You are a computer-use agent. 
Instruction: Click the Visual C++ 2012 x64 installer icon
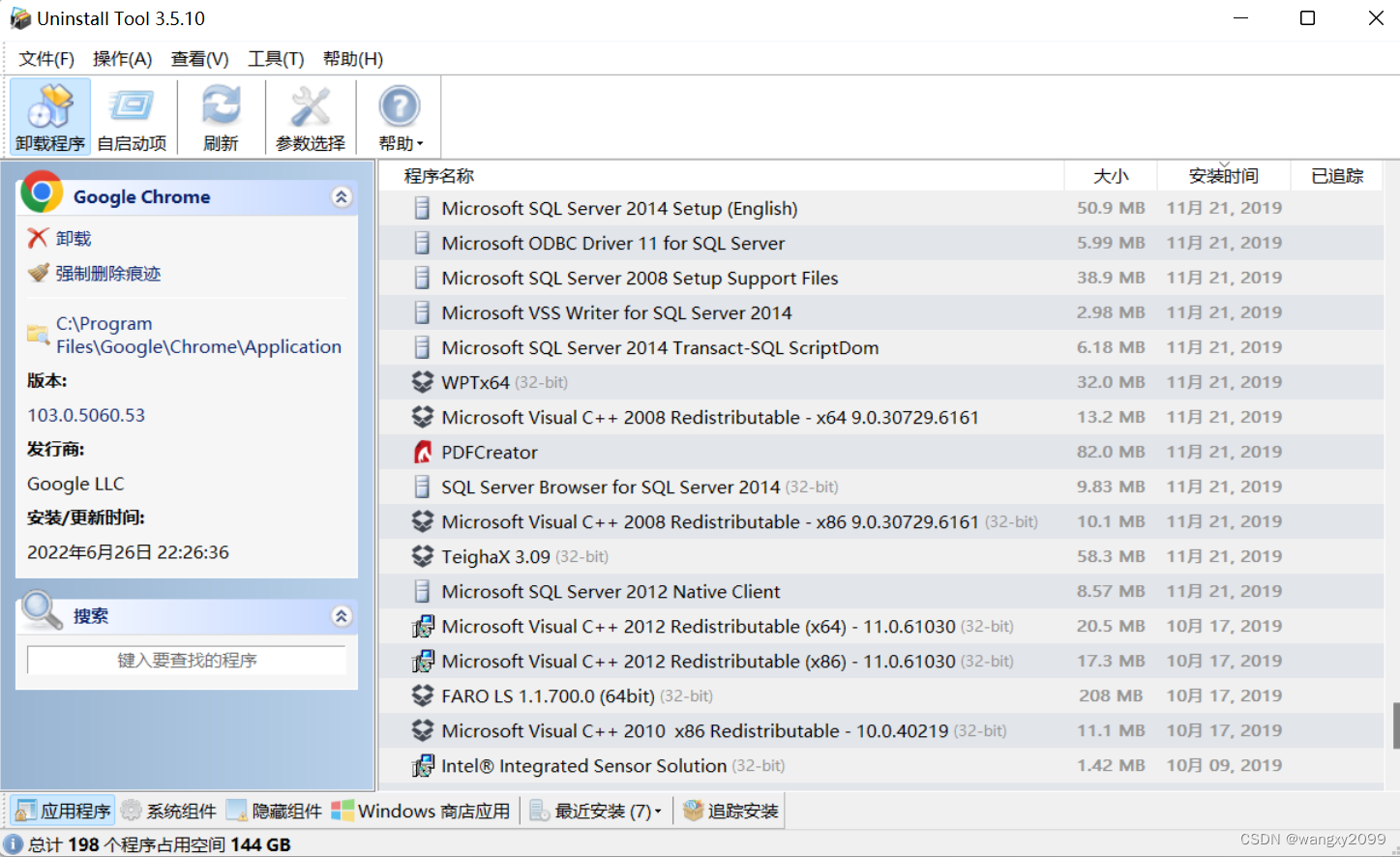pos(422,626)
